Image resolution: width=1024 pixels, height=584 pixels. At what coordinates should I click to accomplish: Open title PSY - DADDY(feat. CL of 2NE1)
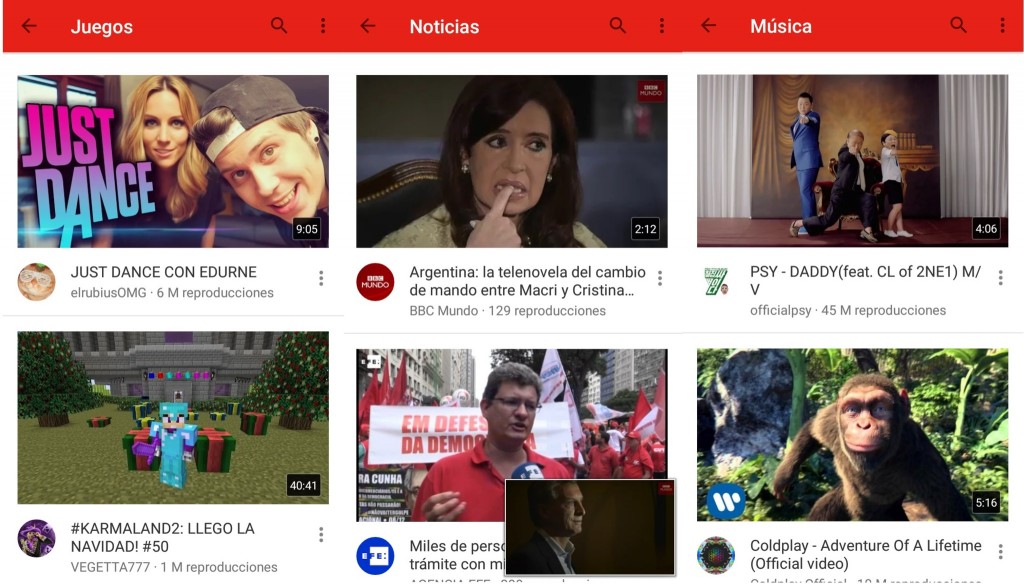click(865, 281)
